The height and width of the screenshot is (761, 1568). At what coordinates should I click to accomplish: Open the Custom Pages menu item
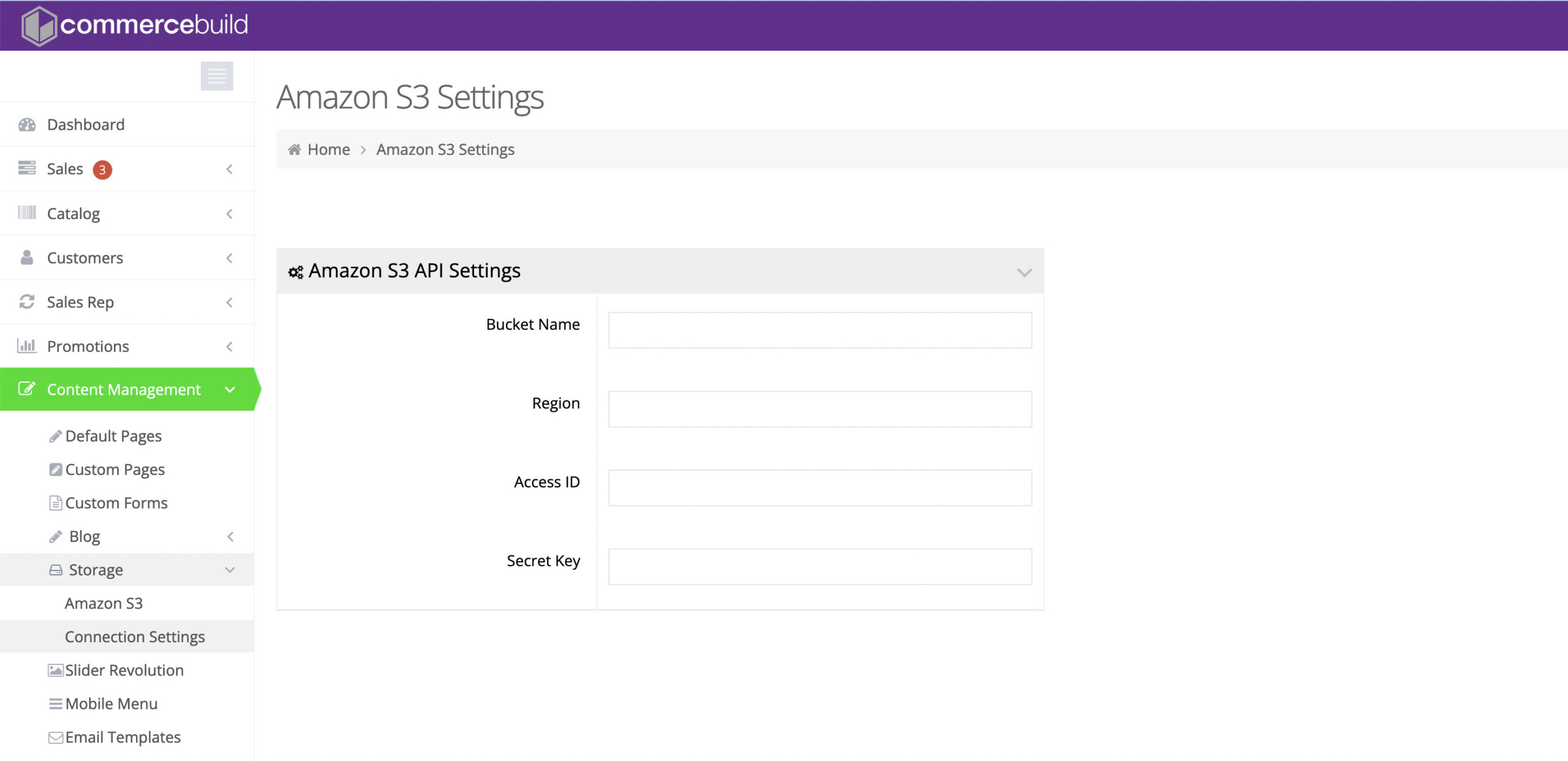tap(115, 470)
